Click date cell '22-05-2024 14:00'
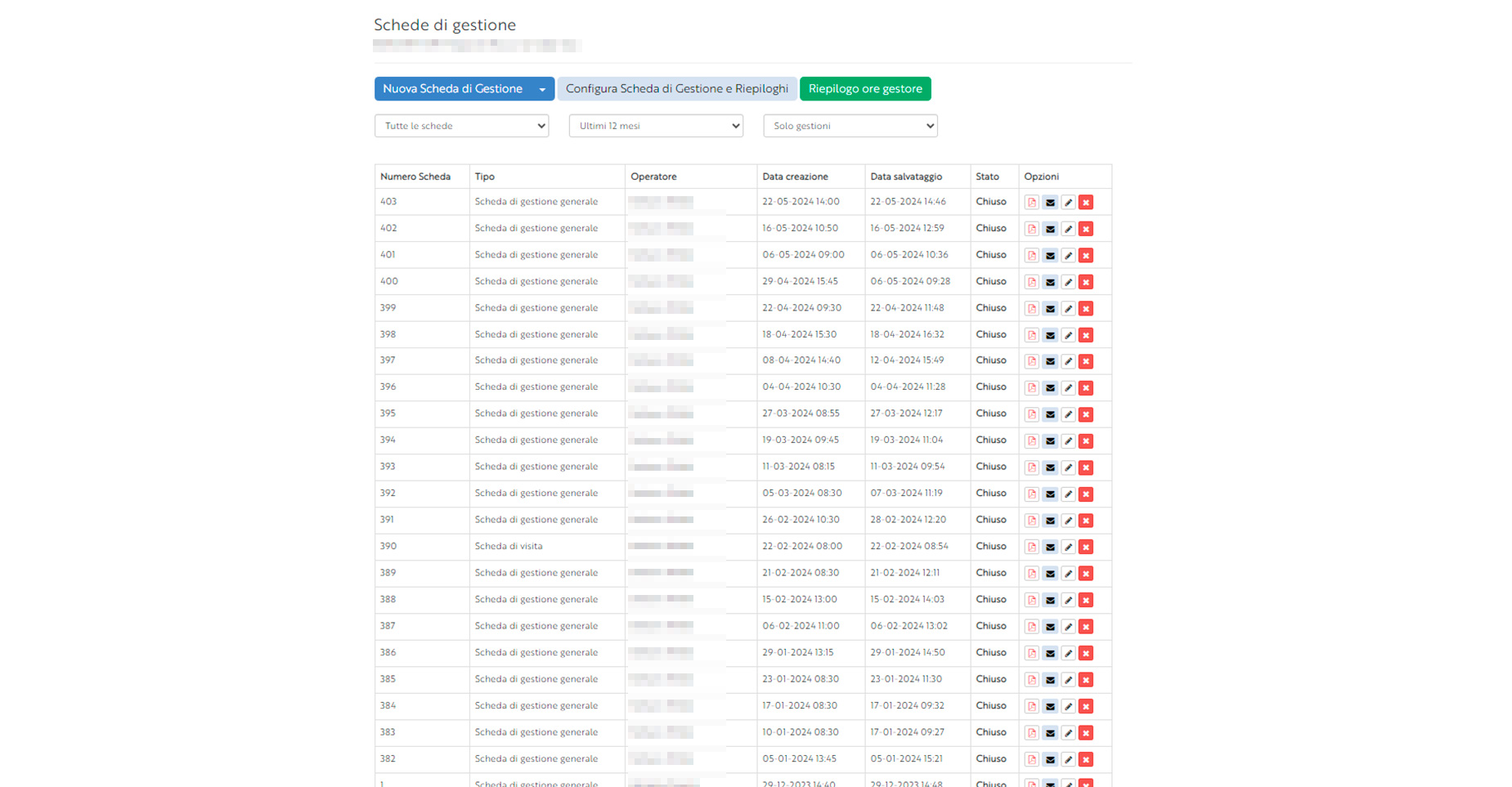Screen dimensions: 1512x787 click(801, 201)
